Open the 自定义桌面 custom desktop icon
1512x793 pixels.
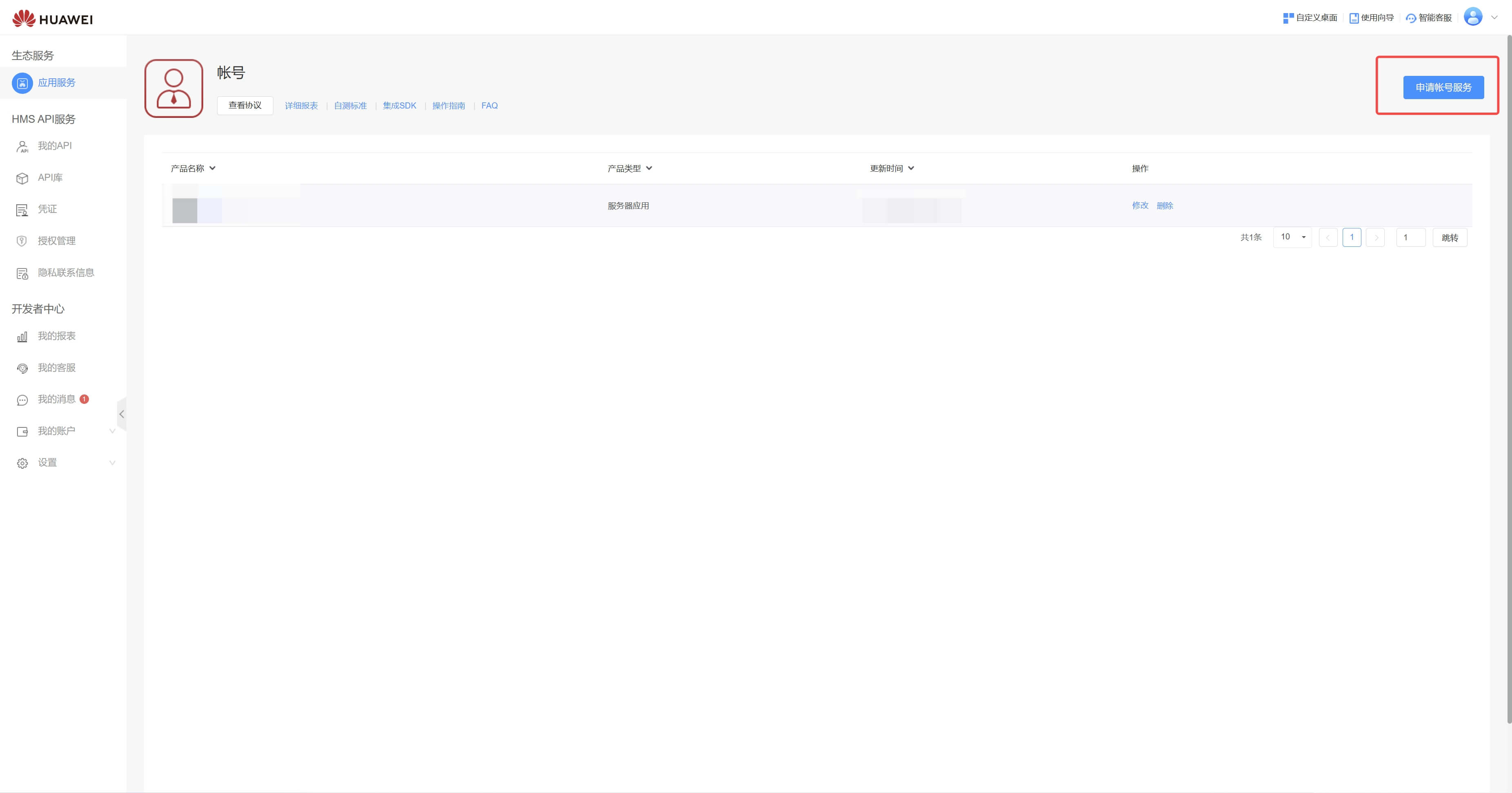click(x=1288, y=18)
